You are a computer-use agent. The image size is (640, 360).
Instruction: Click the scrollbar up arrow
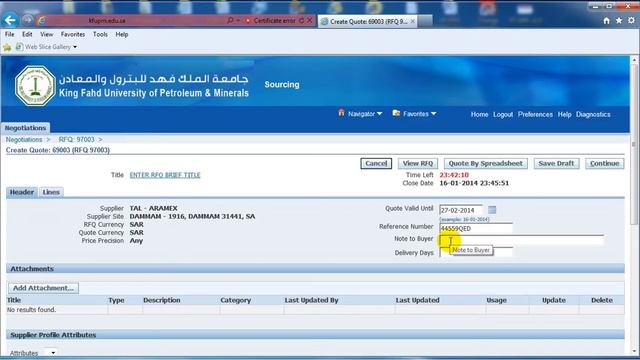pos(634,60)
